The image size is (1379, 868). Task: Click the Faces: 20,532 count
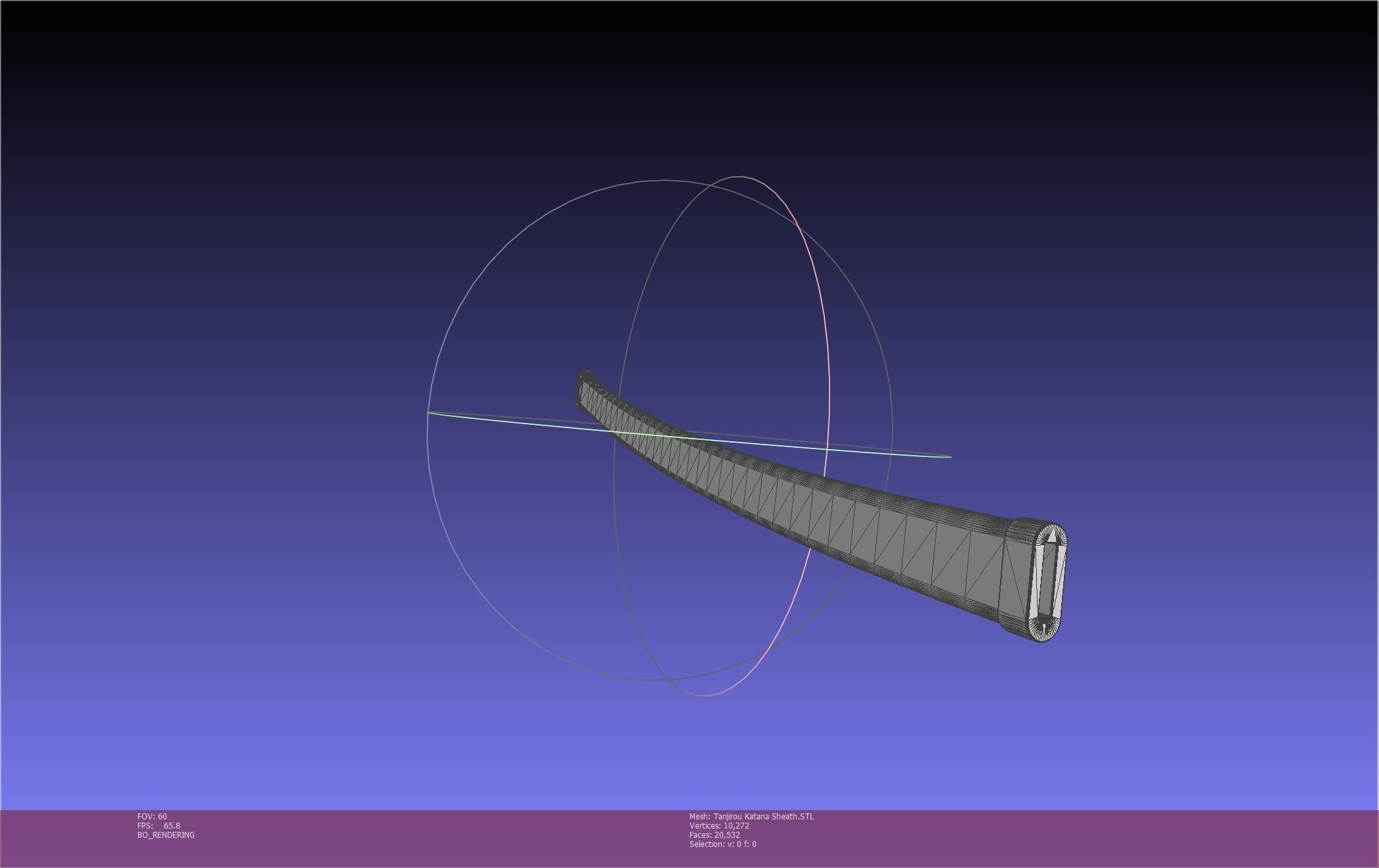pos(715,834)
